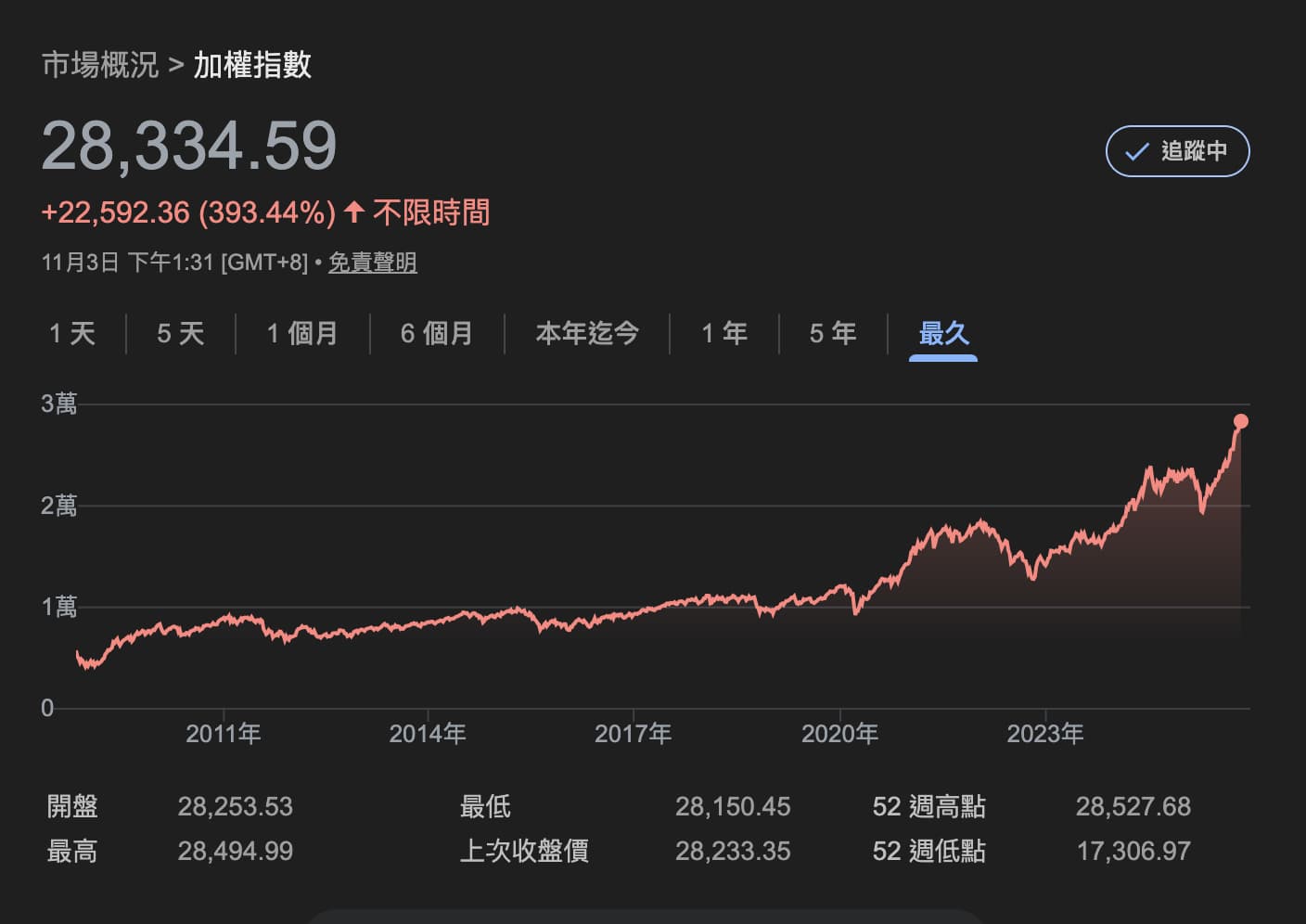Choose the 1 年 range tab

click(x=723, y=333)
